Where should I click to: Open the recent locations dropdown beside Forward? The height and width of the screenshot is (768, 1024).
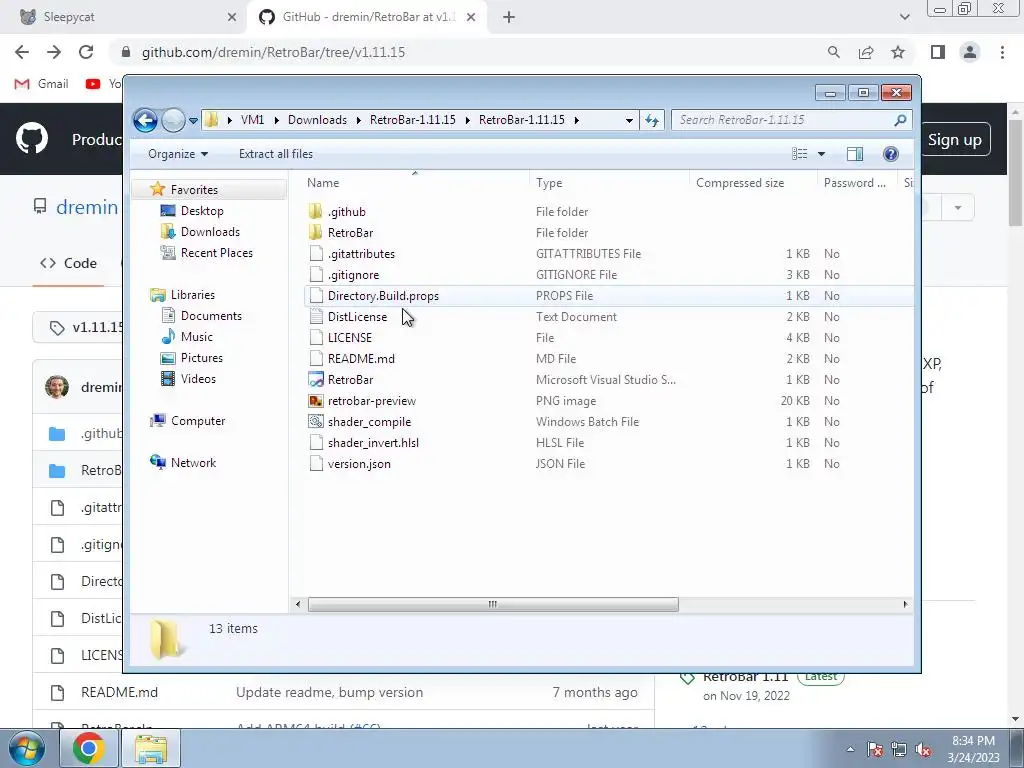193,121
